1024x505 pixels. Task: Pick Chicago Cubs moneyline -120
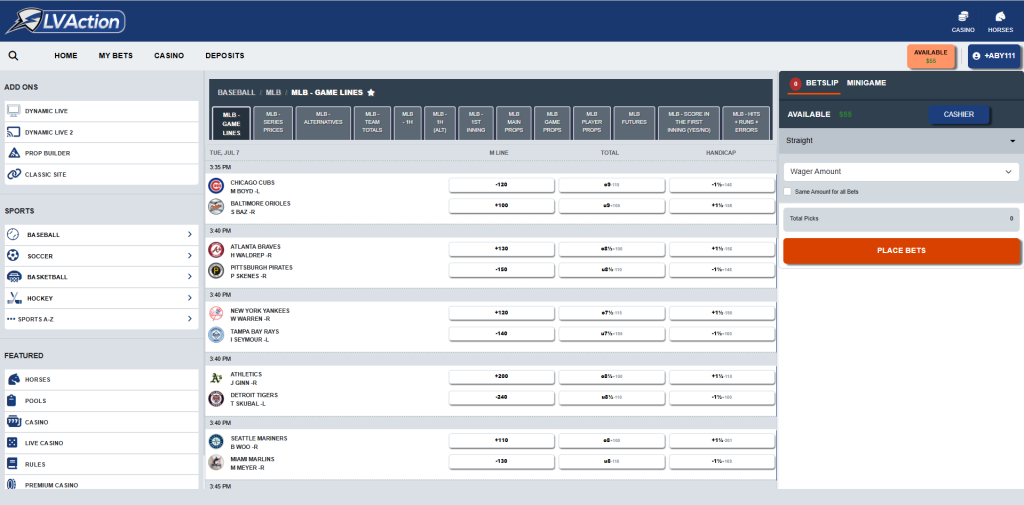[x=502, y=185]
